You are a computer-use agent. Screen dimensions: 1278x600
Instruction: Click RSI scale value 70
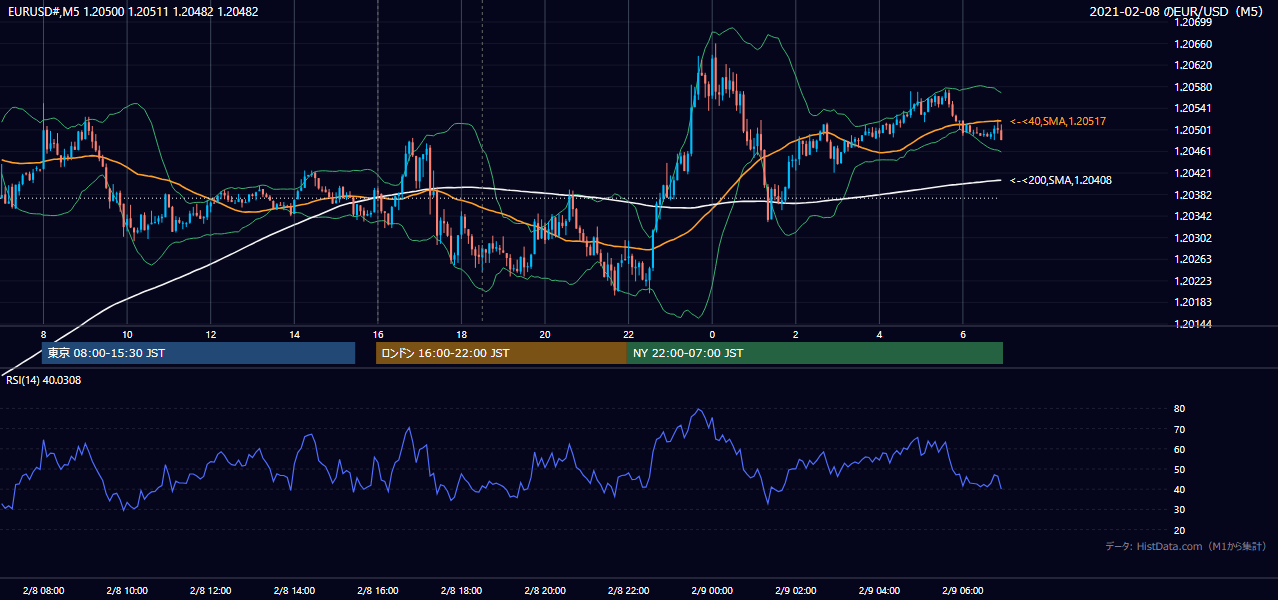[x=1179, y=430]
